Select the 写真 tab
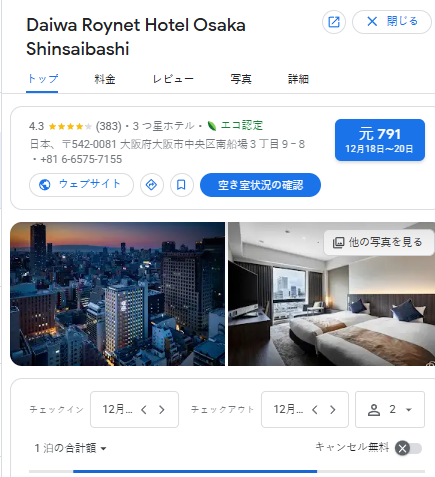The width and height of the screenshot is (435, 477). coord(241,79)
